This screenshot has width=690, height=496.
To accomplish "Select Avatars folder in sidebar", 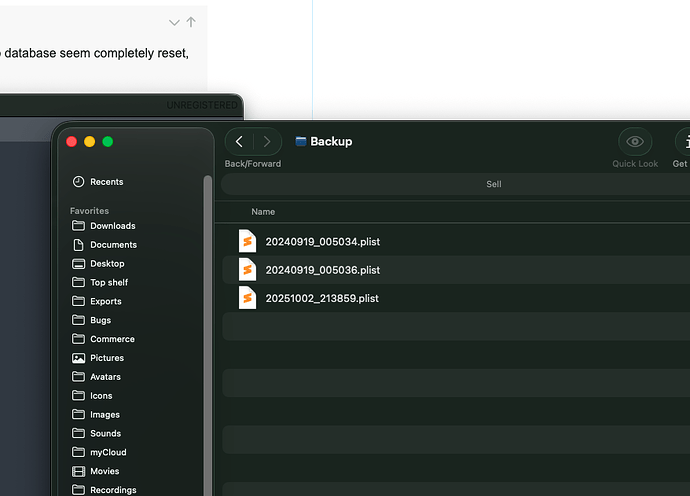I will pyautogui.click(x=96, y=377).
